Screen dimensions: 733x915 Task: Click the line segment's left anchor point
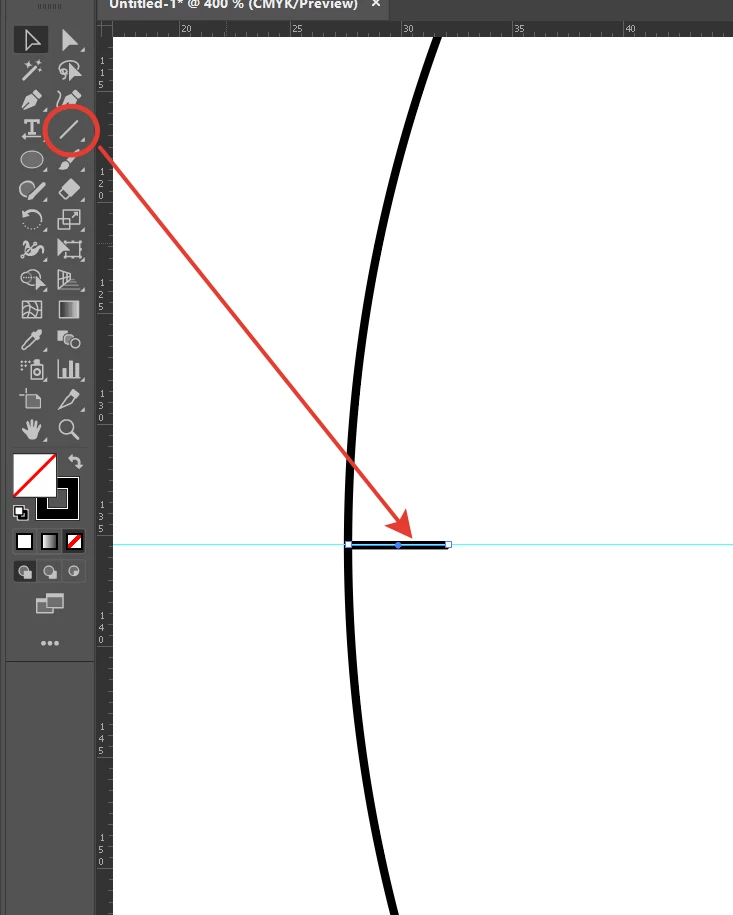click(x=348, y=544)
